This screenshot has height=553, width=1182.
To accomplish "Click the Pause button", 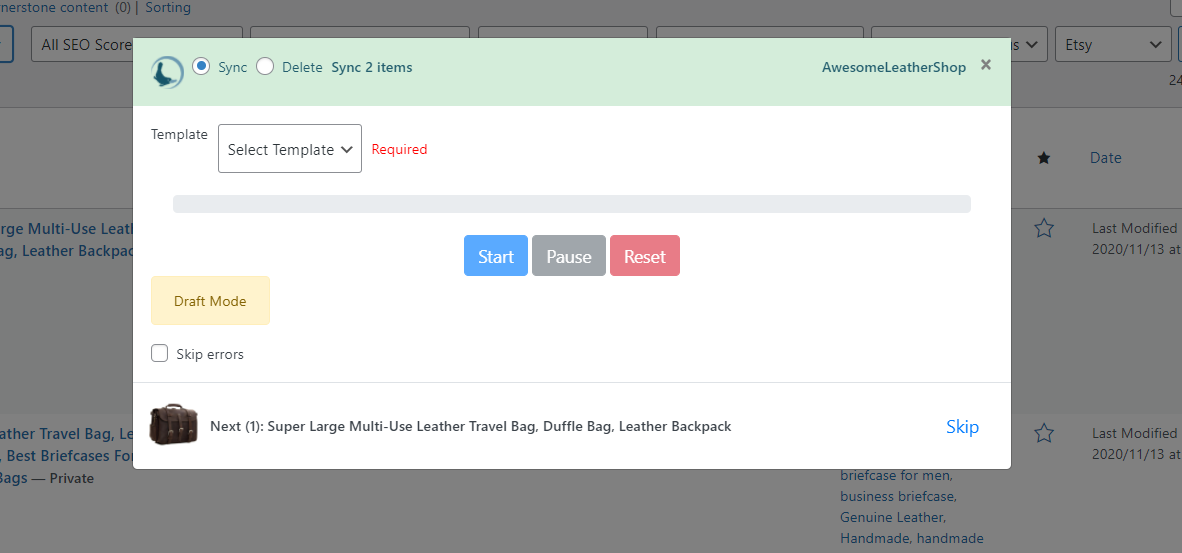I will [x=569, y=255].
